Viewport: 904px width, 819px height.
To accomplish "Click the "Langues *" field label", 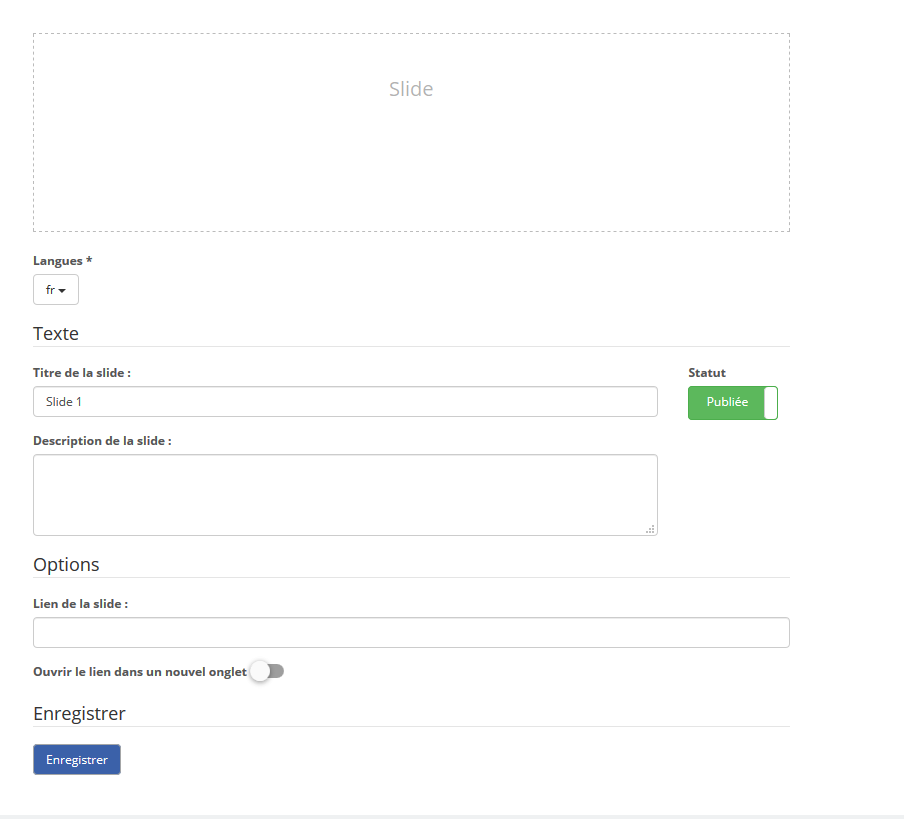I will coord(62,261).
